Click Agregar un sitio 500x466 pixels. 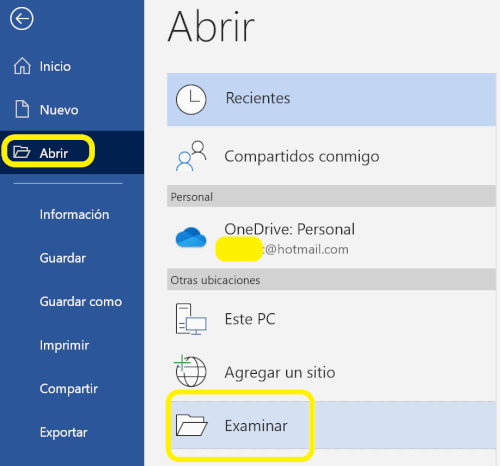[x=331, y=372]
